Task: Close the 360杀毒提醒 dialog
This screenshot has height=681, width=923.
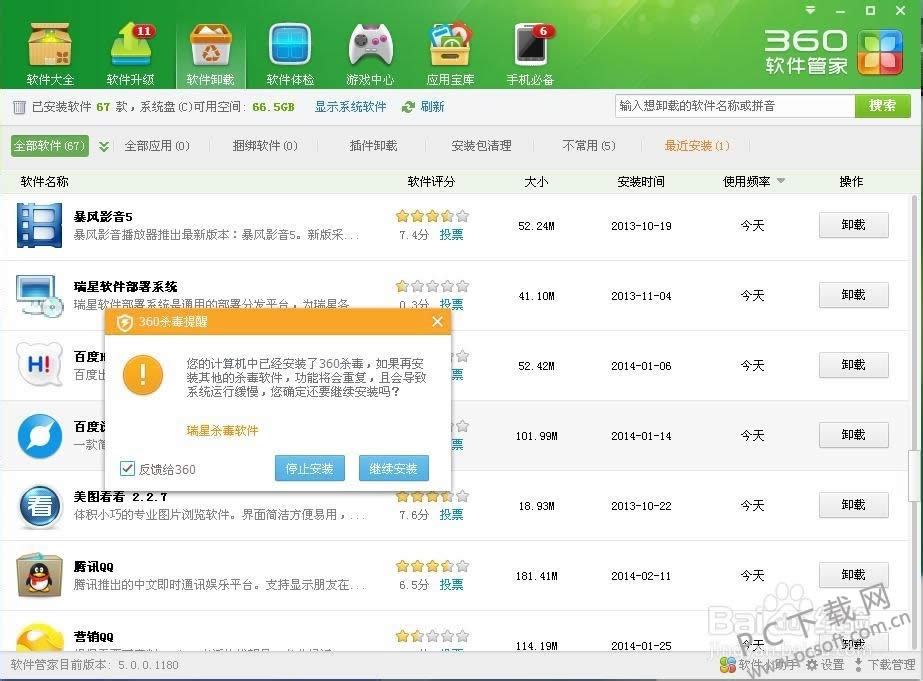Action: 437,322
